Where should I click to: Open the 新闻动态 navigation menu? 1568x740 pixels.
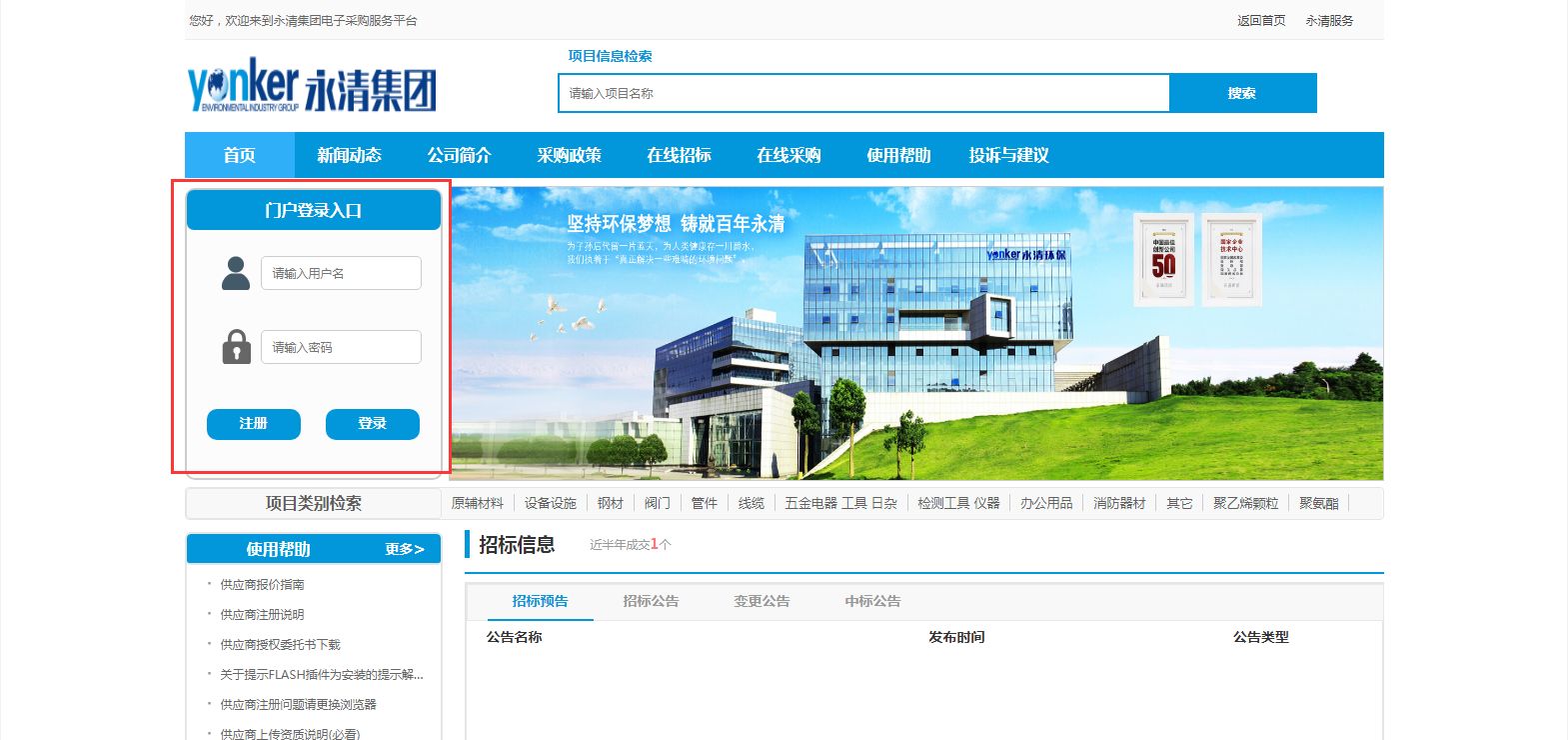pyautogui.click(x=349, y=155)
